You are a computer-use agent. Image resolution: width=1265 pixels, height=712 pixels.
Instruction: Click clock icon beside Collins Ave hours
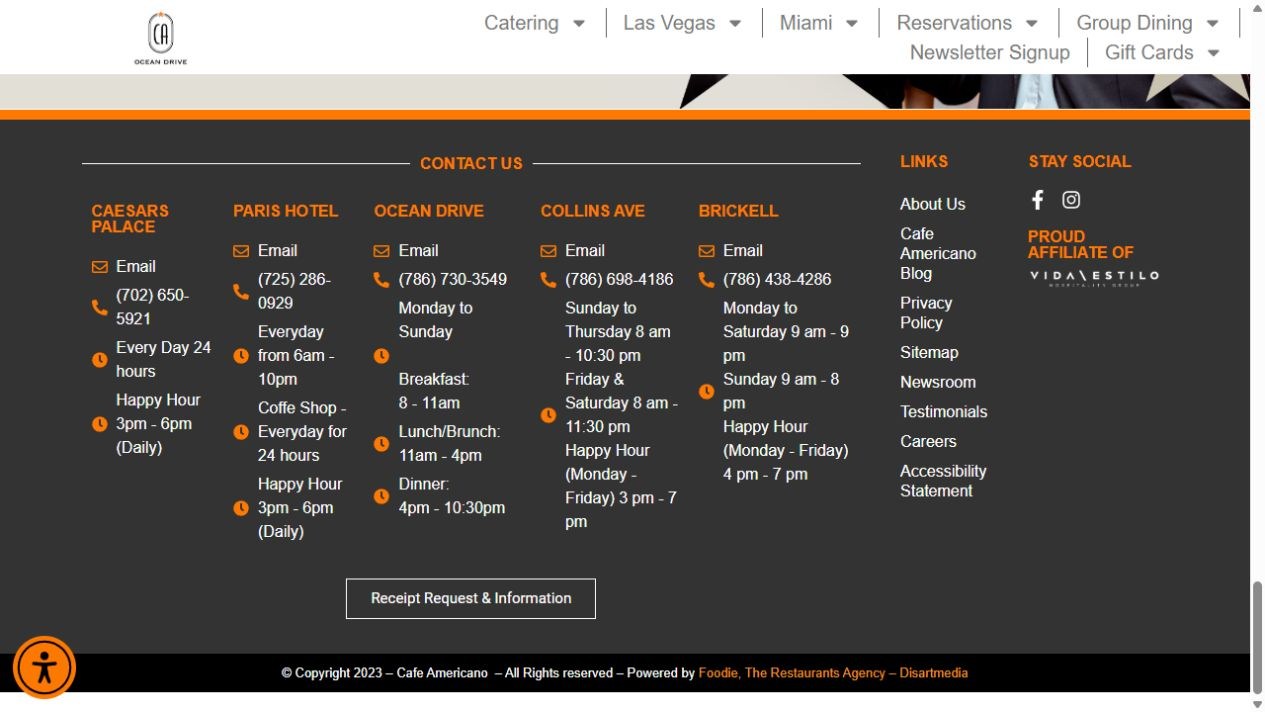click(x=548, y=415)
